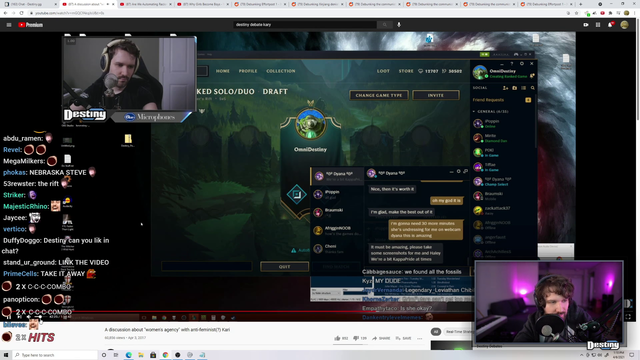The image size is (640, 360).
Task: Start voice search with the microphone icon
Action: (399, 25)
